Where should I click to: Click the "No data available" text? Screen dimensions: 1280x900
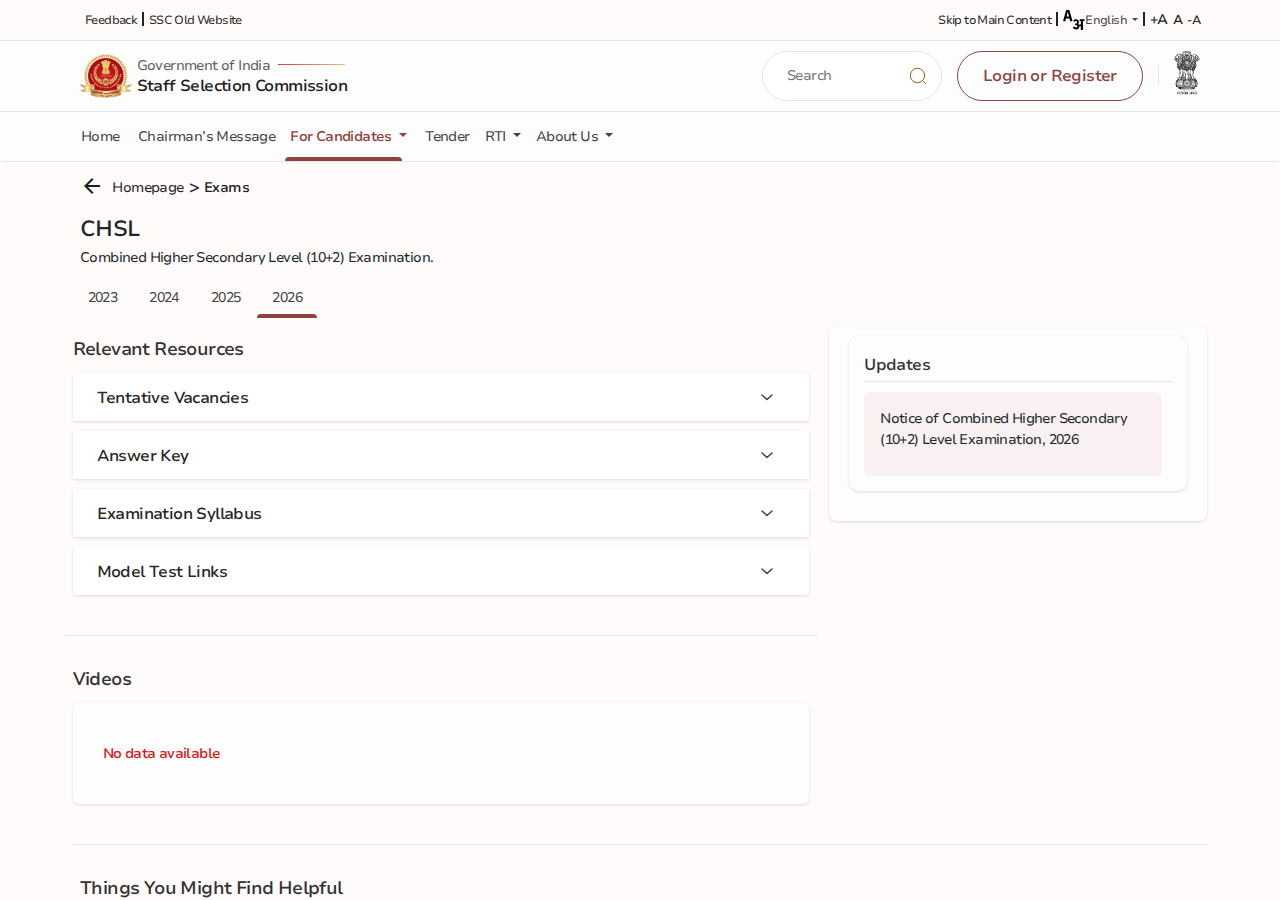click(162, 753)
